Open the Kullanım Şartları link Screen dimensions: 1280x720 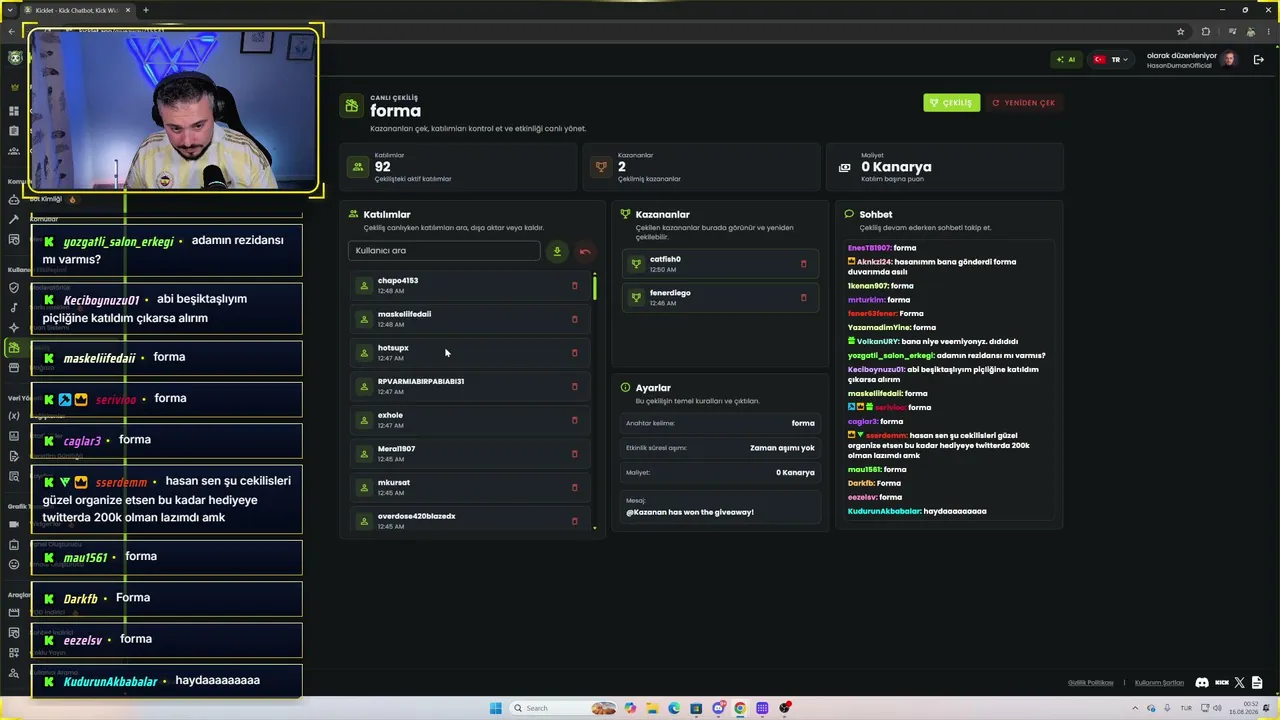click(x=1159, y=683)
